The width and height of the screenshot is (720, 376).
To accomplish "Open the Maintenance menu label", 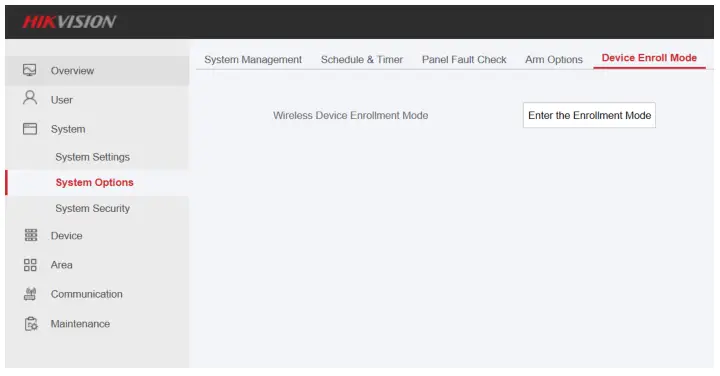I will click(80, 324).
